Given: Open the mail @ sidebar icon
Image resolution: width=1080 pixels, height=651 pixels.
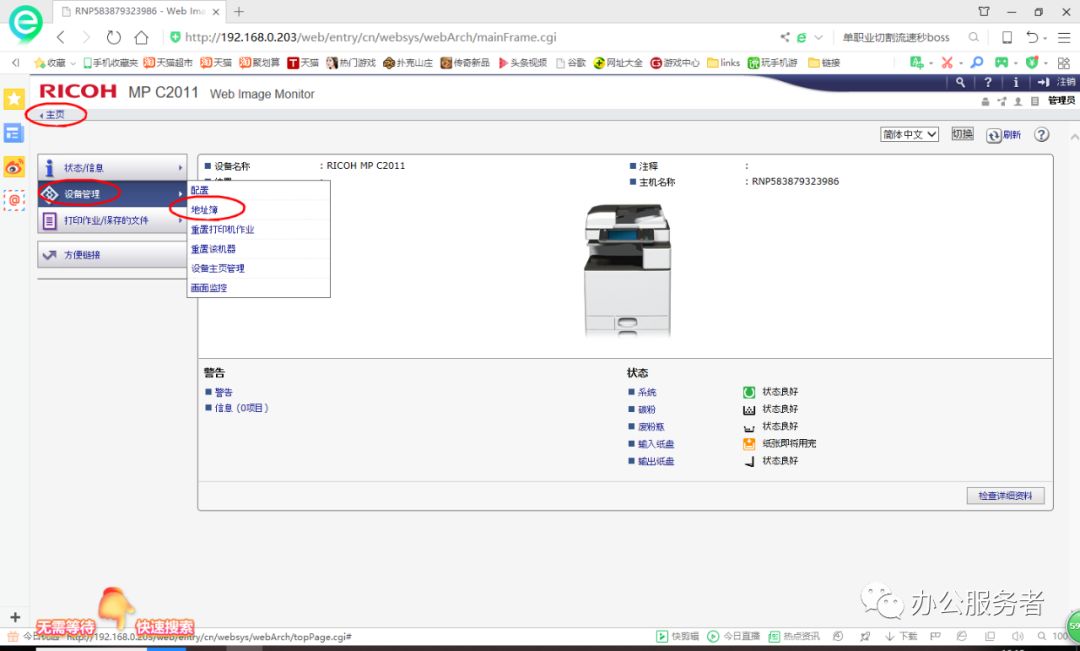Looking at the screenshot, I should coord(14,200).
